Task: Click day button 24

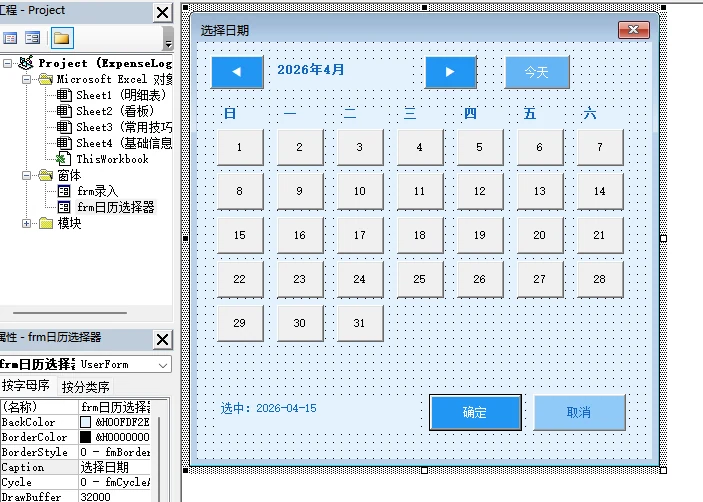Action: point(360,279)
